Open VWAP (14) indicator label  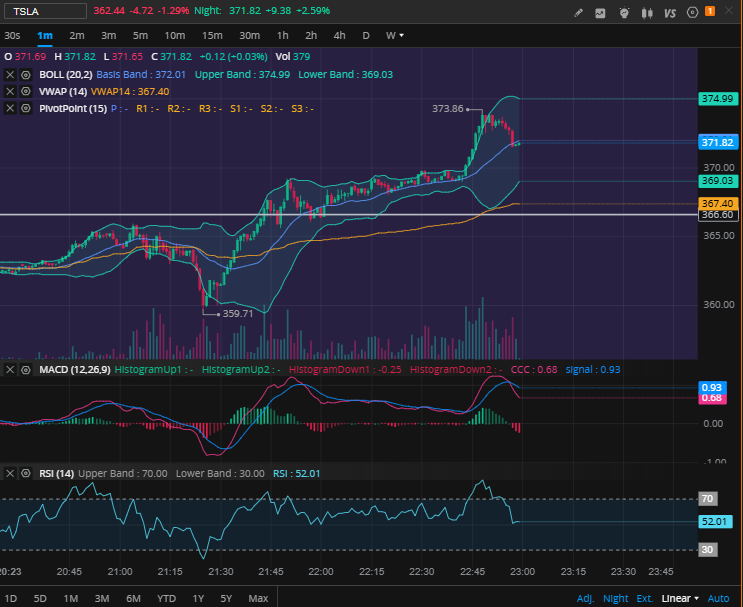pos(63,91)
